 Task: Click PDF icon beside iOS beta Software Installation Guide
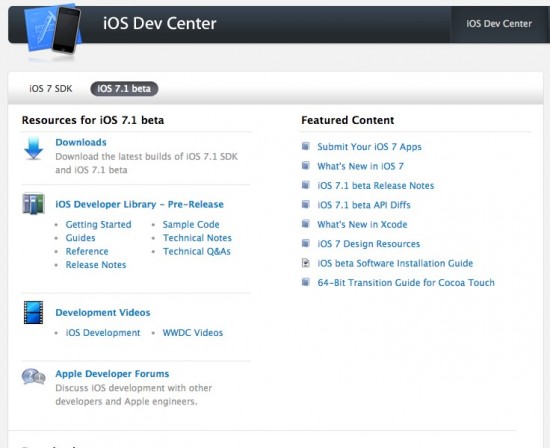[306, 262]
